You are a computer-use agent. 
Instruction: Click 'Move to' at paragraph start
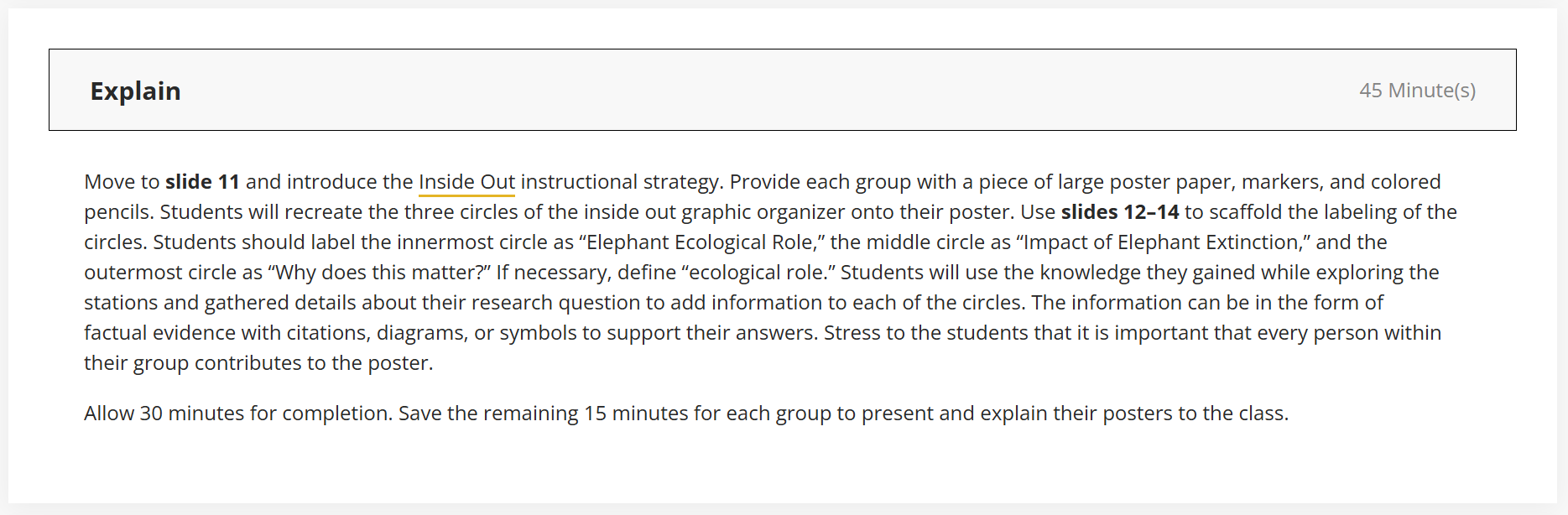tap(122, 182)
